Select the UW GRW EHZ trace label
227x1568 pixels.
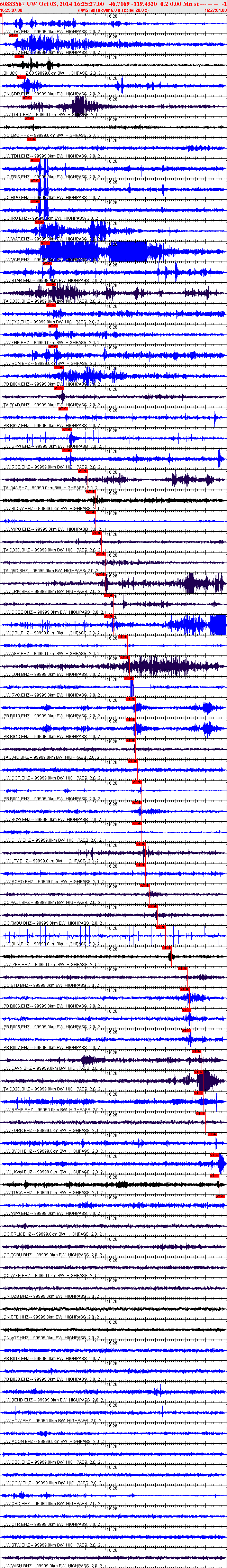(53, 446)
